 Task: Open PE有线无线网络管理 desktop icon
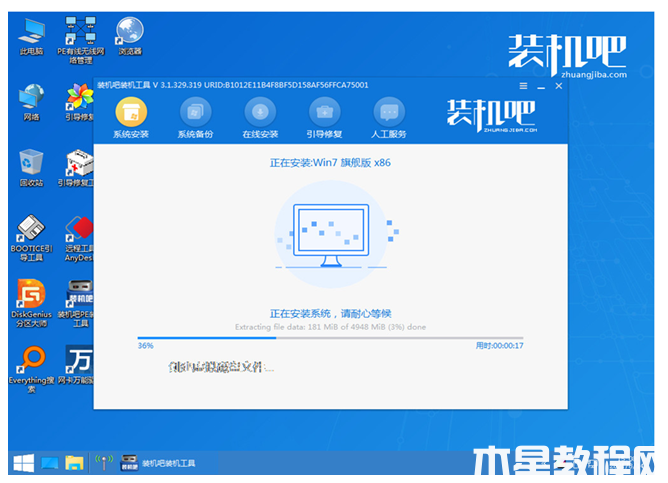(81, 40)
